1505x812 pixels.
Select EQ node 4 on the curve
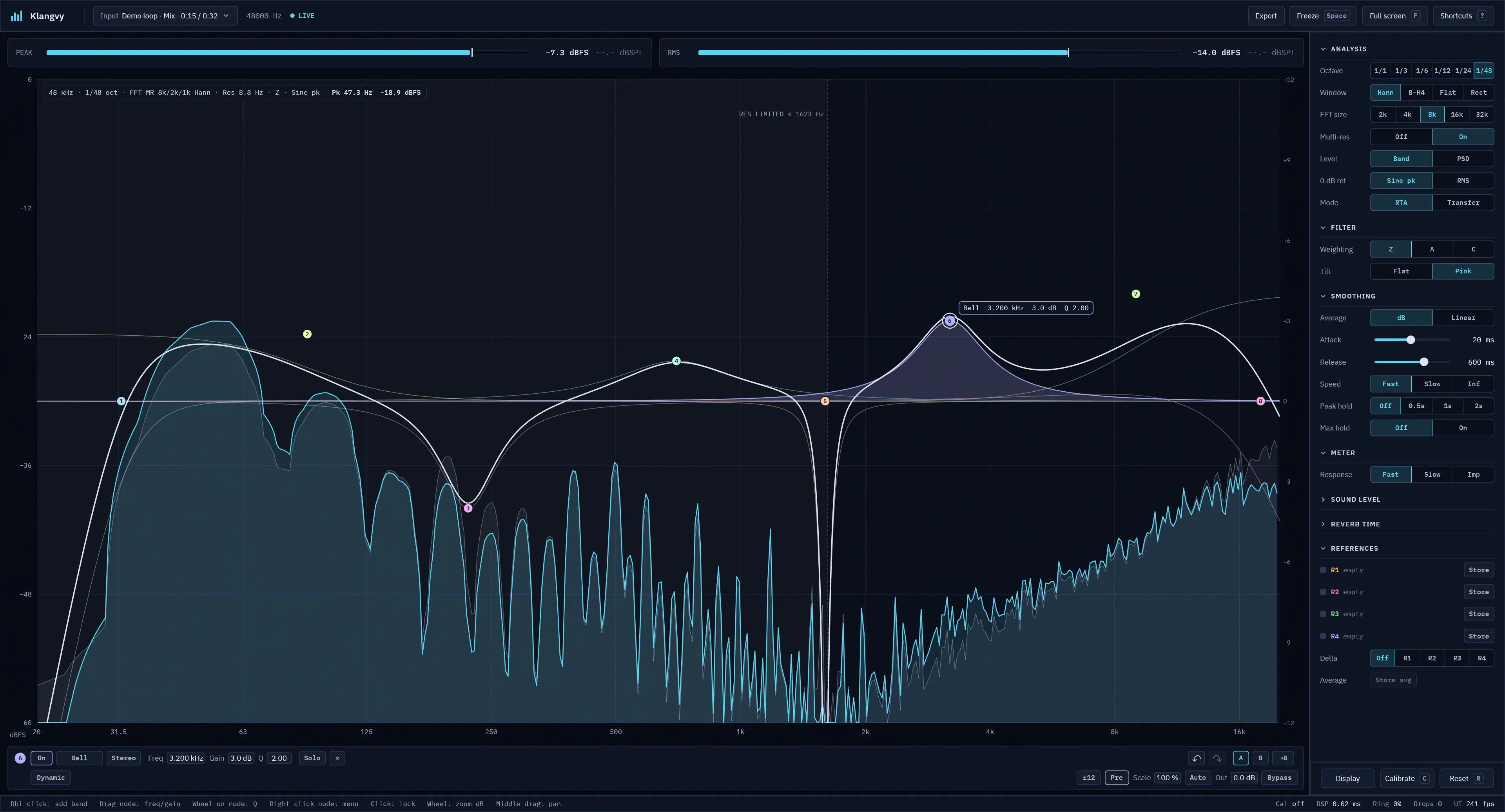tap(676, 361)
